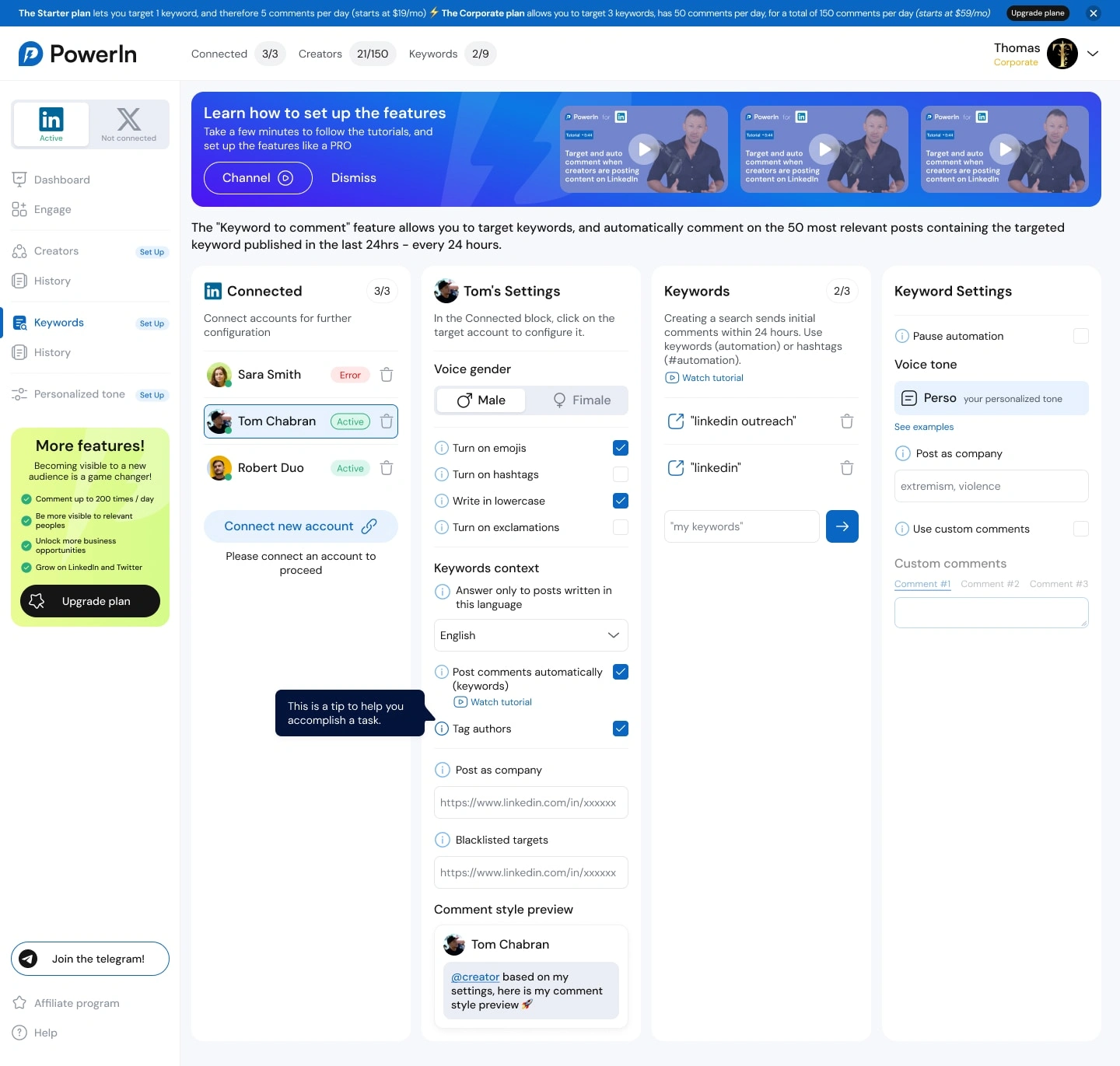This screenshot has height=1066, width=1120.
Task: Show info for Use custom comments
Action: coord(902,529)
